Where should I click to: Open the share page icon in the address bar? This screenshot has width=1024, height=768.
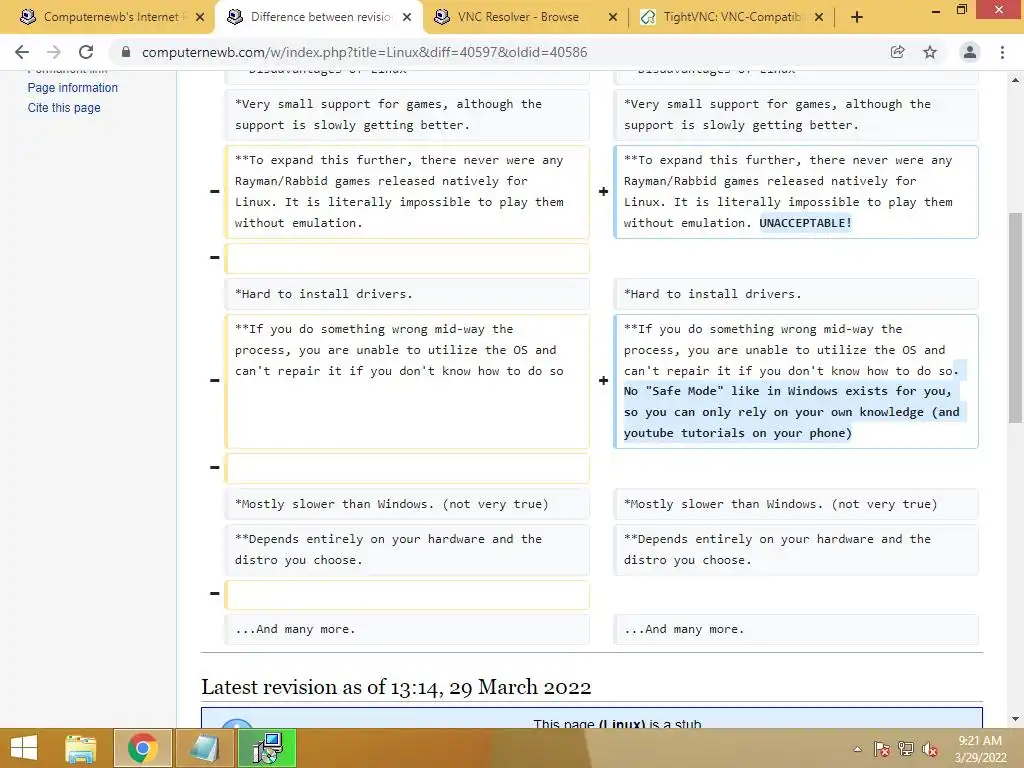click(898, 52)
